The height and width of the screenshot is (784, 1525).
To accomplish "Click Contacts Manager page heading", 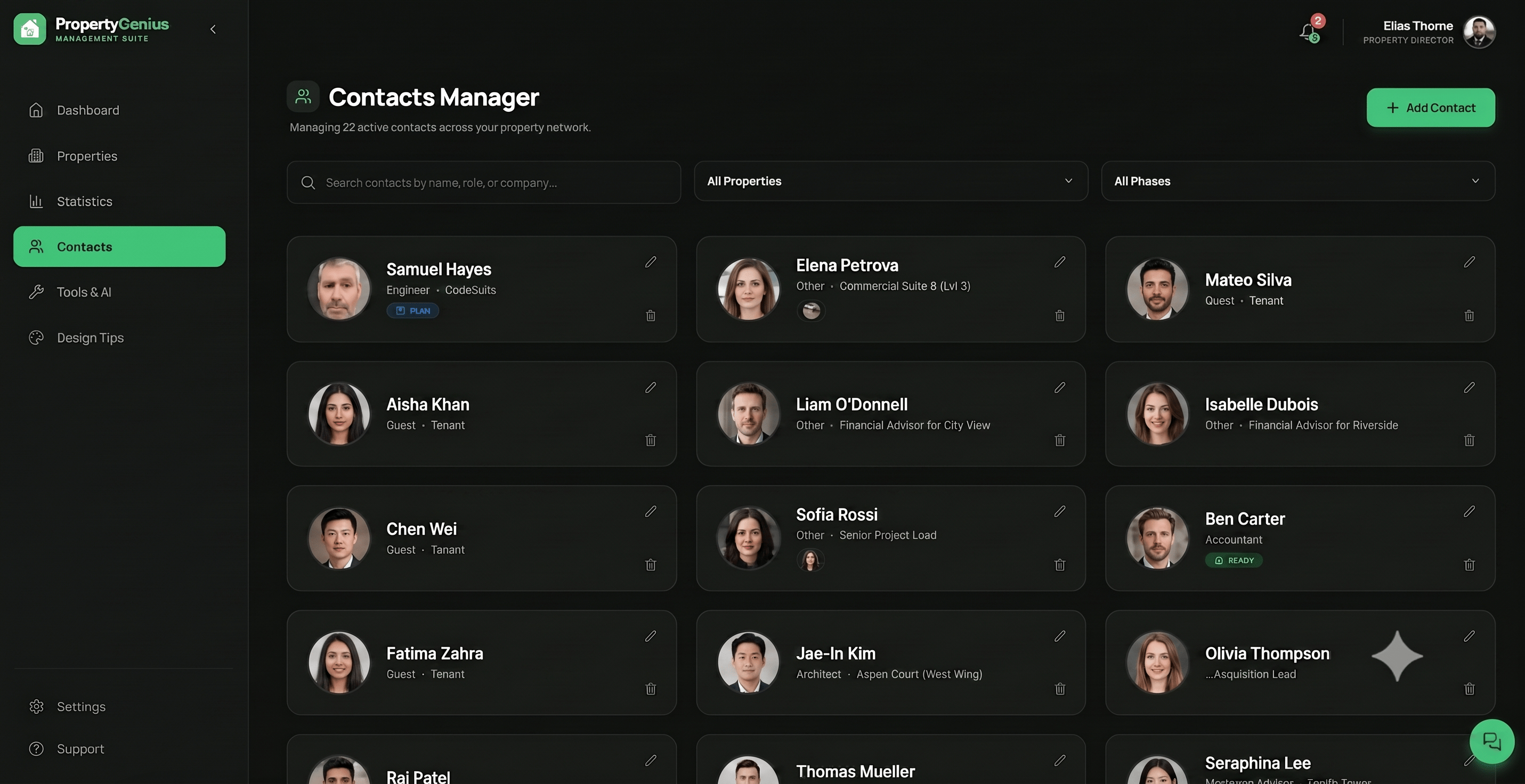I will pyautogui.click(x=433, y=97).
